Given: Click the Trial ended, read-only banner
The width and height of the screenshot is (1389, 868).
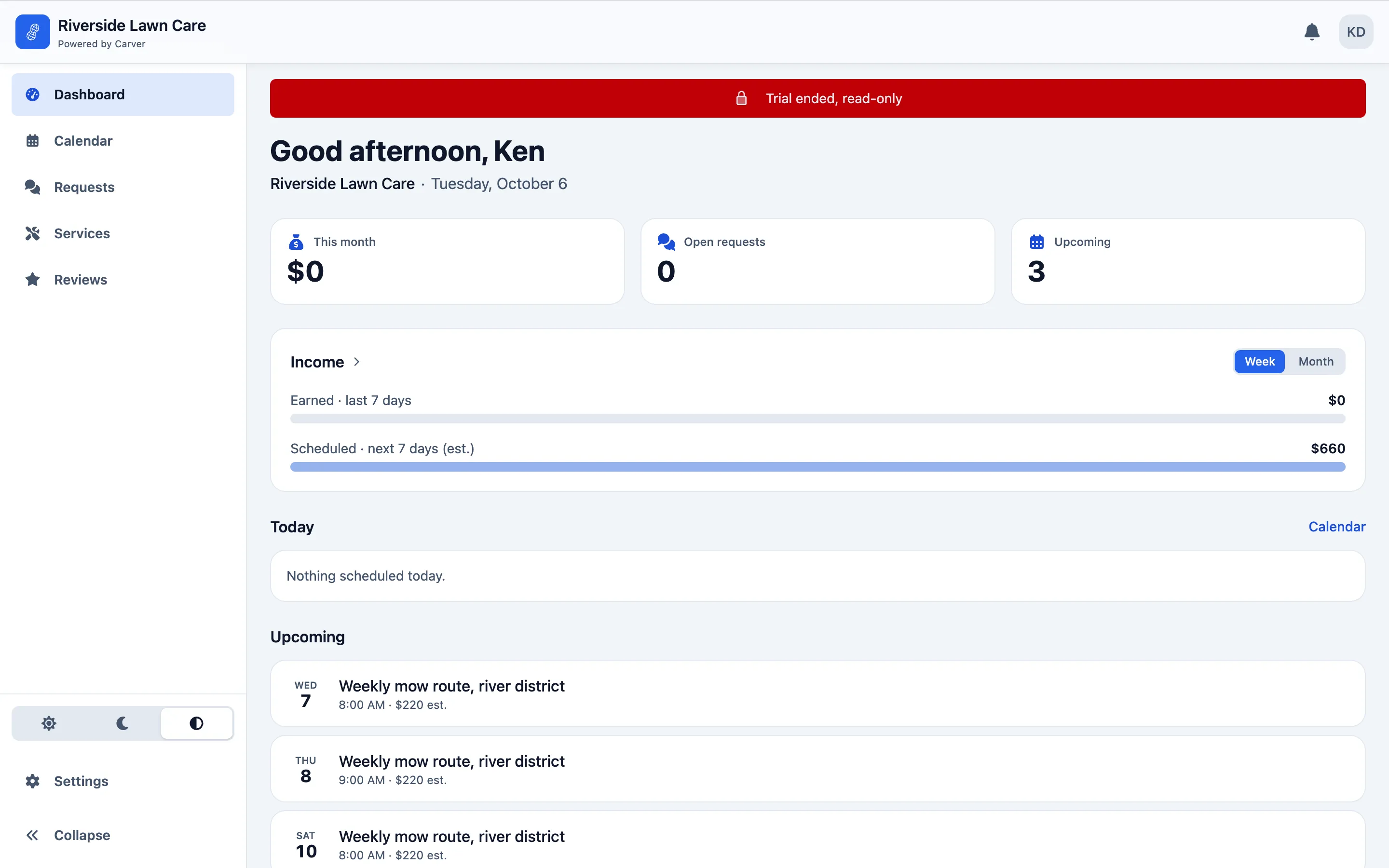Looking at the screenshot, I should [x=818, y=98].
